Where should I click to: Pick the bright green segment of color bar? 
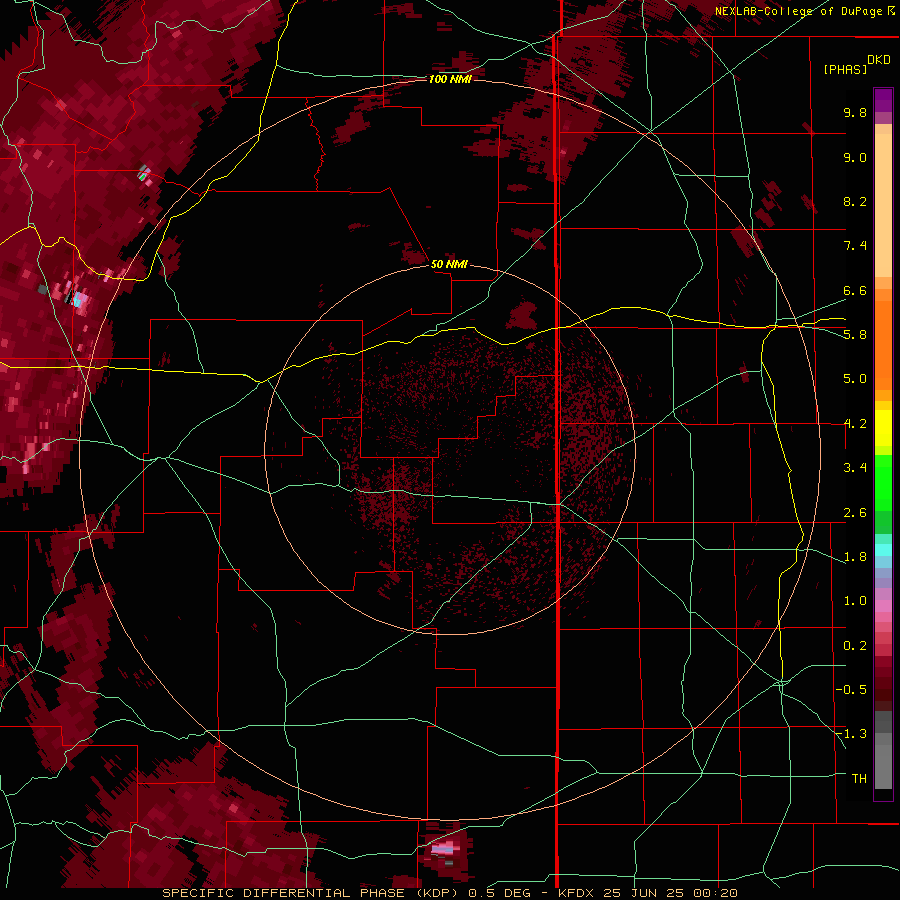pos(883,482)
